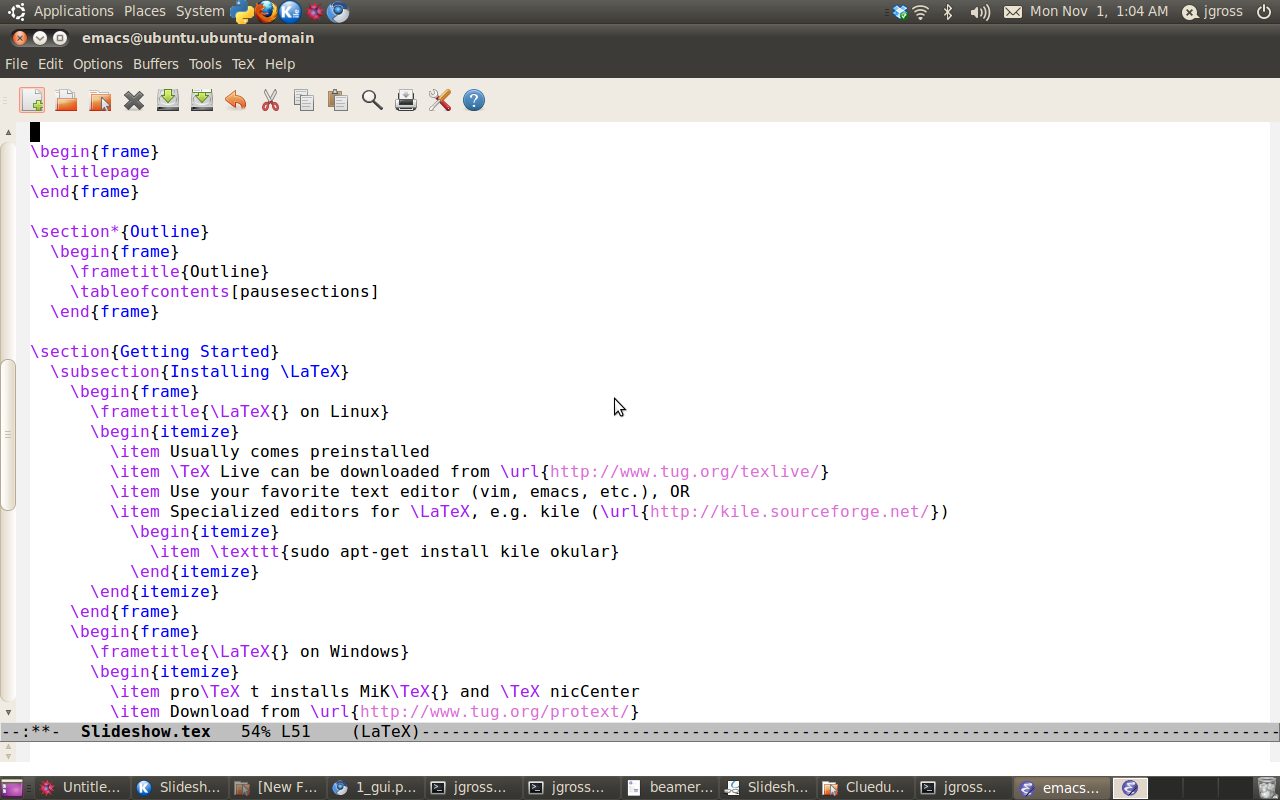Screen dimensions: 1280x800
Task: Open Preferences via the wrench-screwdriver icon
Action: [440, 100]
